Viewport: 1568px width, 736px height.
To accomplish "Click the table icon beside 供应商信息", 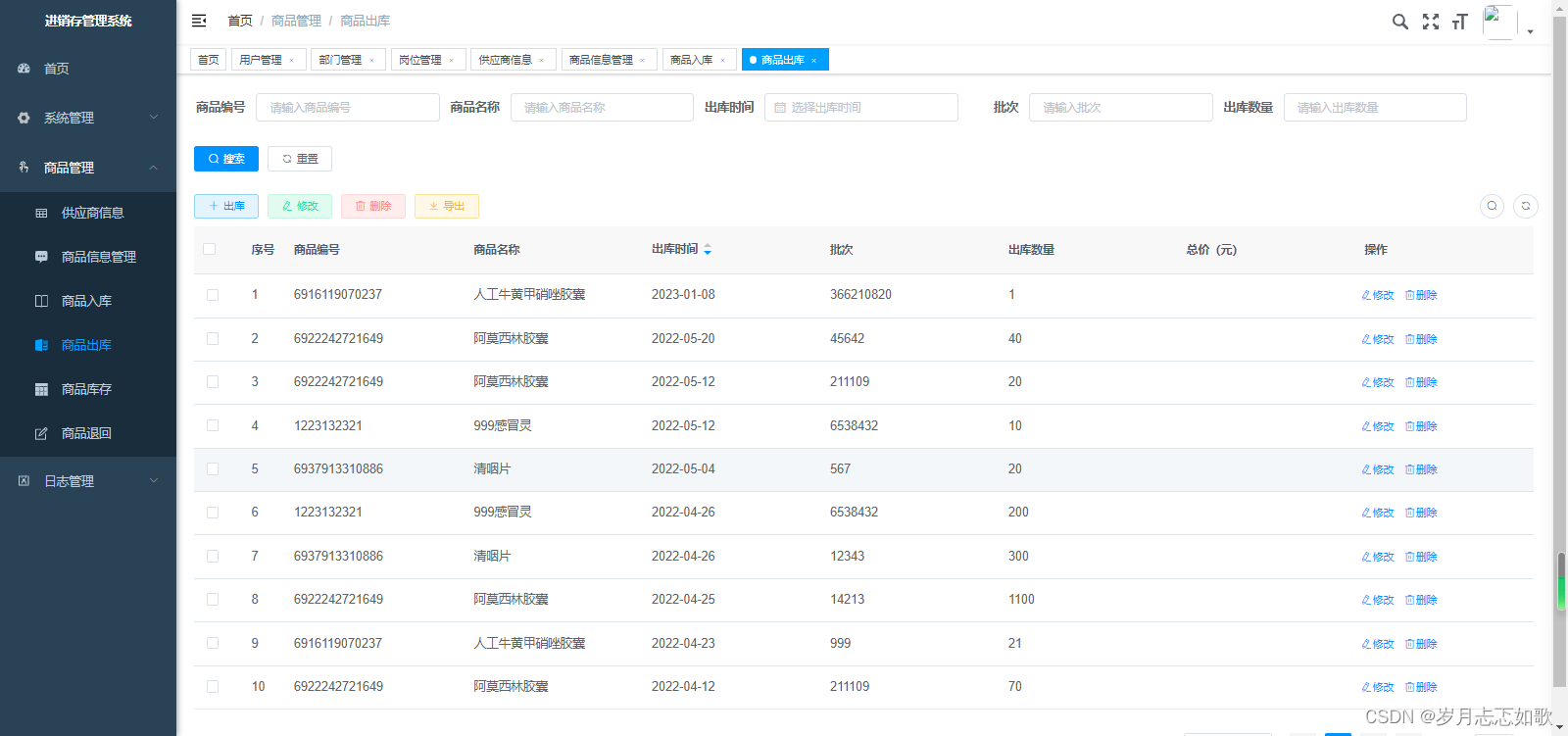I will [x=41, y=213].
